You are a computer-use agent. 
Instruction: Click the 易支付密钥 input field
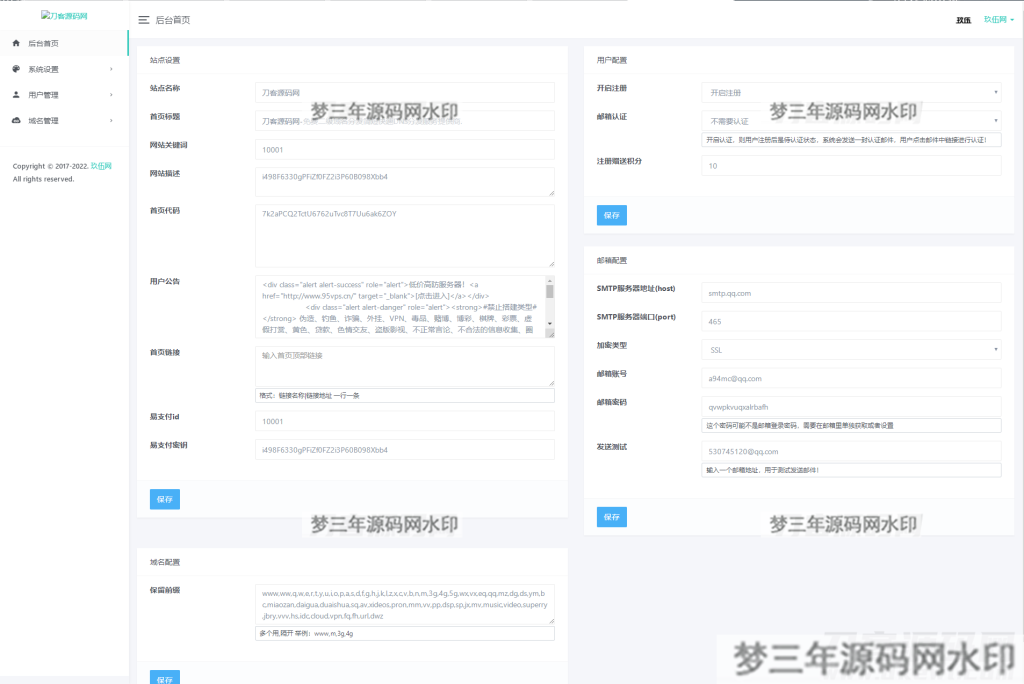click(x=404, y=449)
